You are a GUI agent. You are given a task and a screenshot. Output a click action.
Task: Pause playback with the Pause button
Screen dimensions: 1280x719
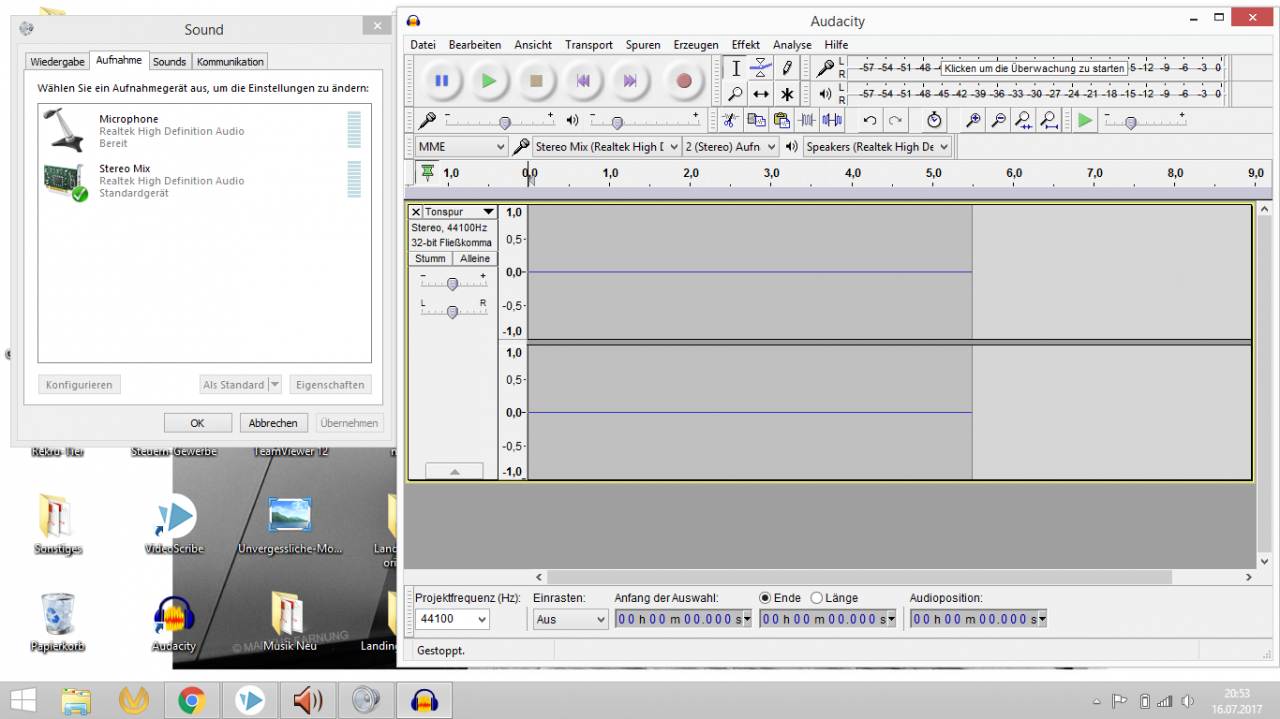coord(442,81)
